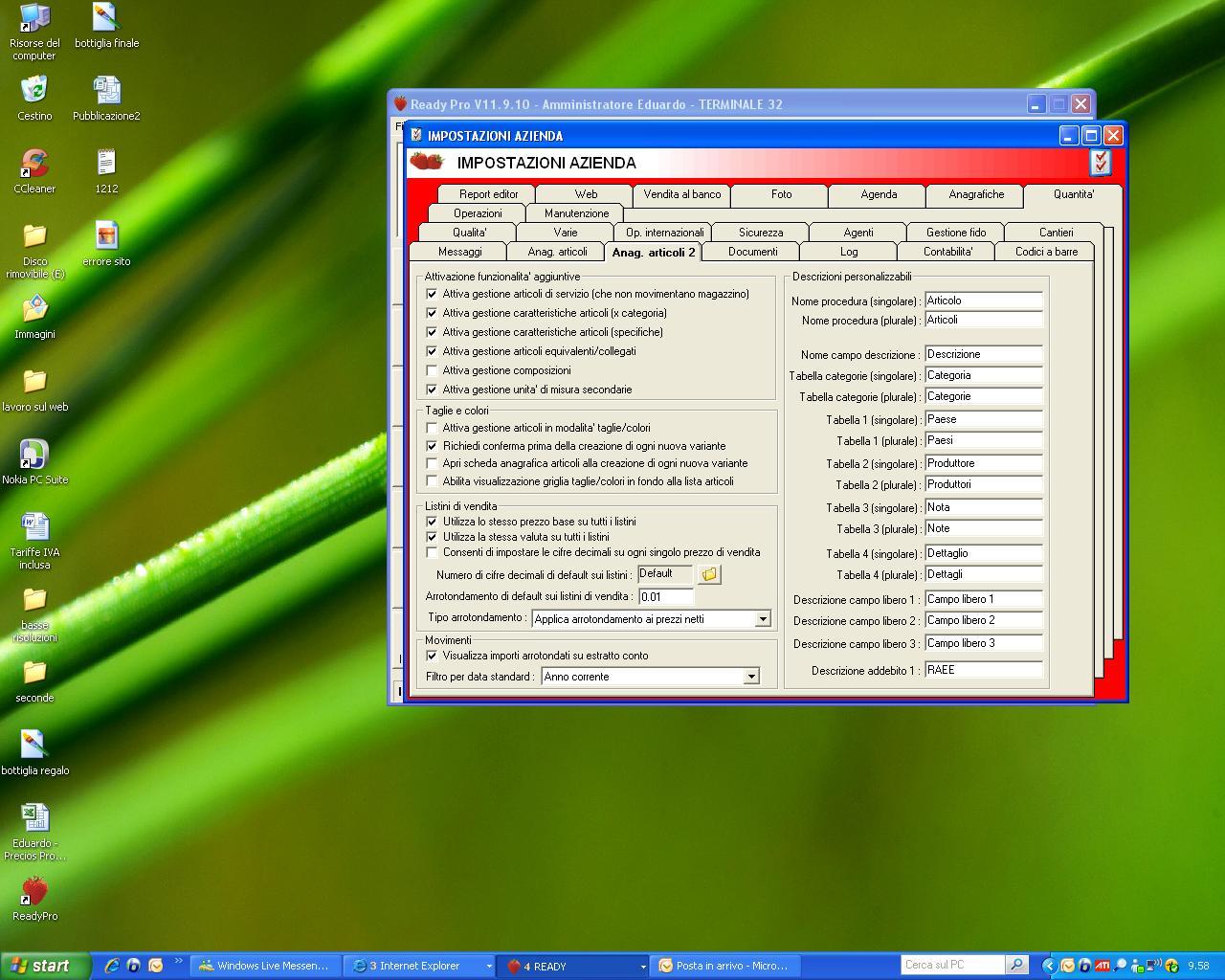Expand the READY taskbar group arrow
Image resolution: width=1225 pixels, height=980 pixels.
642,967
